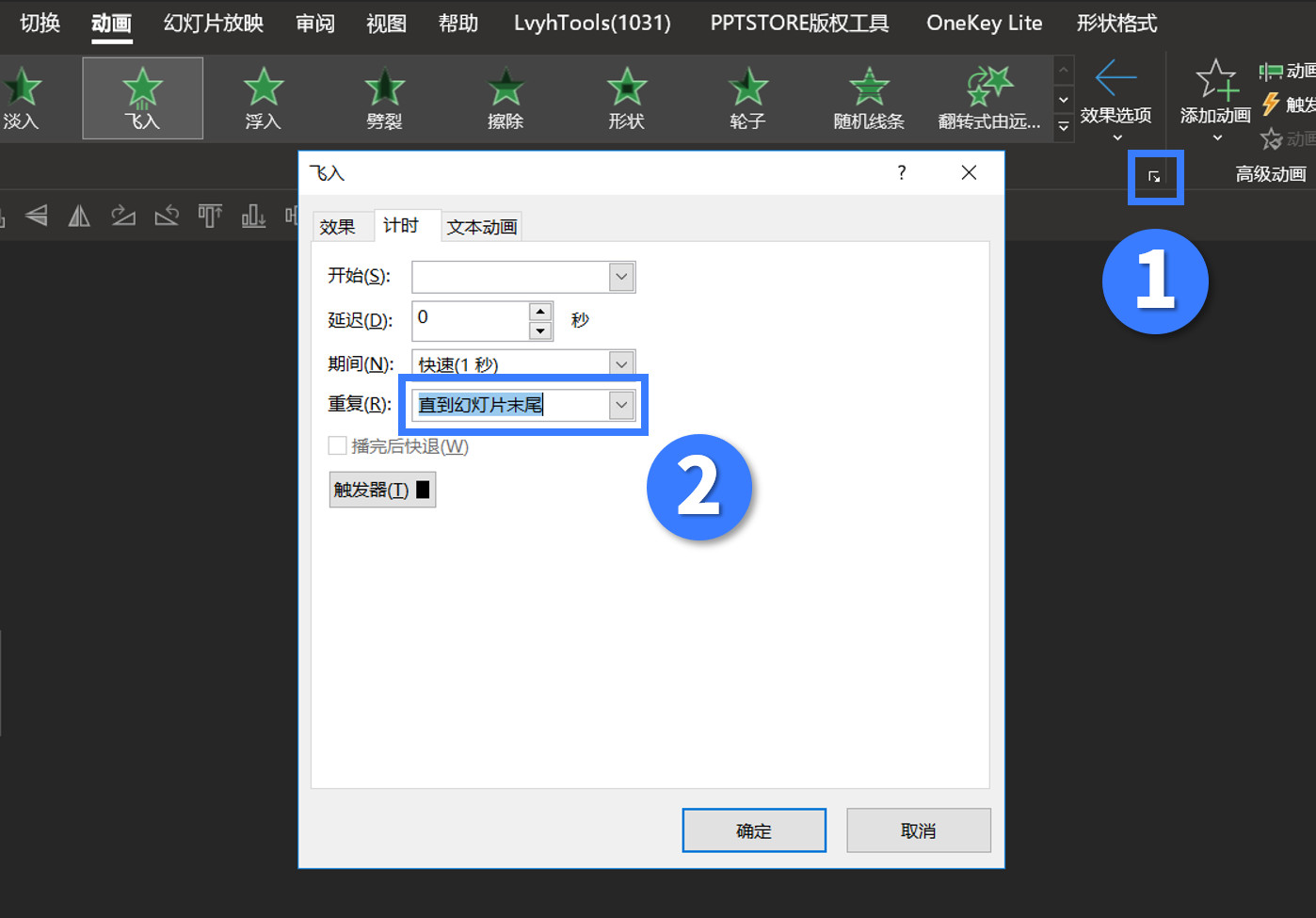Click the 触发器 (Trigger) button

pos(381,490)
